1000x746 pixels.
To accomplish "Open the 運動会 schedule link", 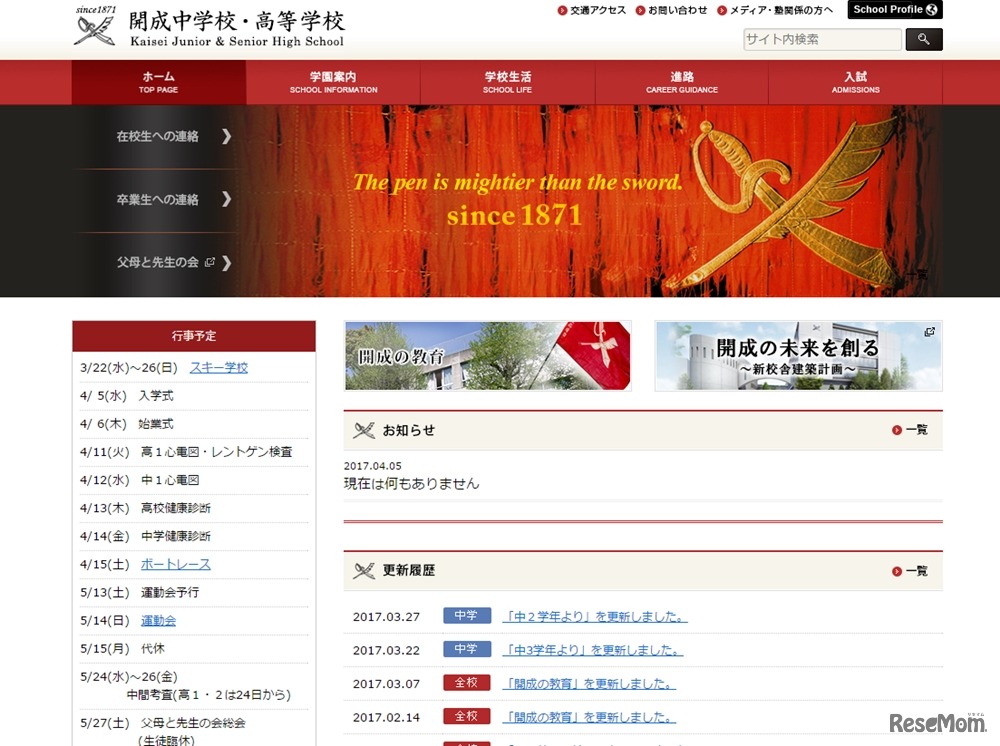I will click(158, 620).
